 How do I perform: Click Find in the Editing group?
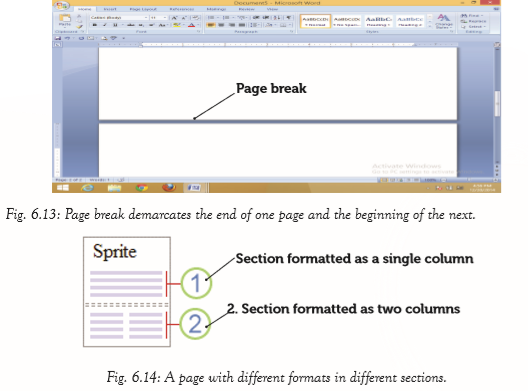[471, 15]
